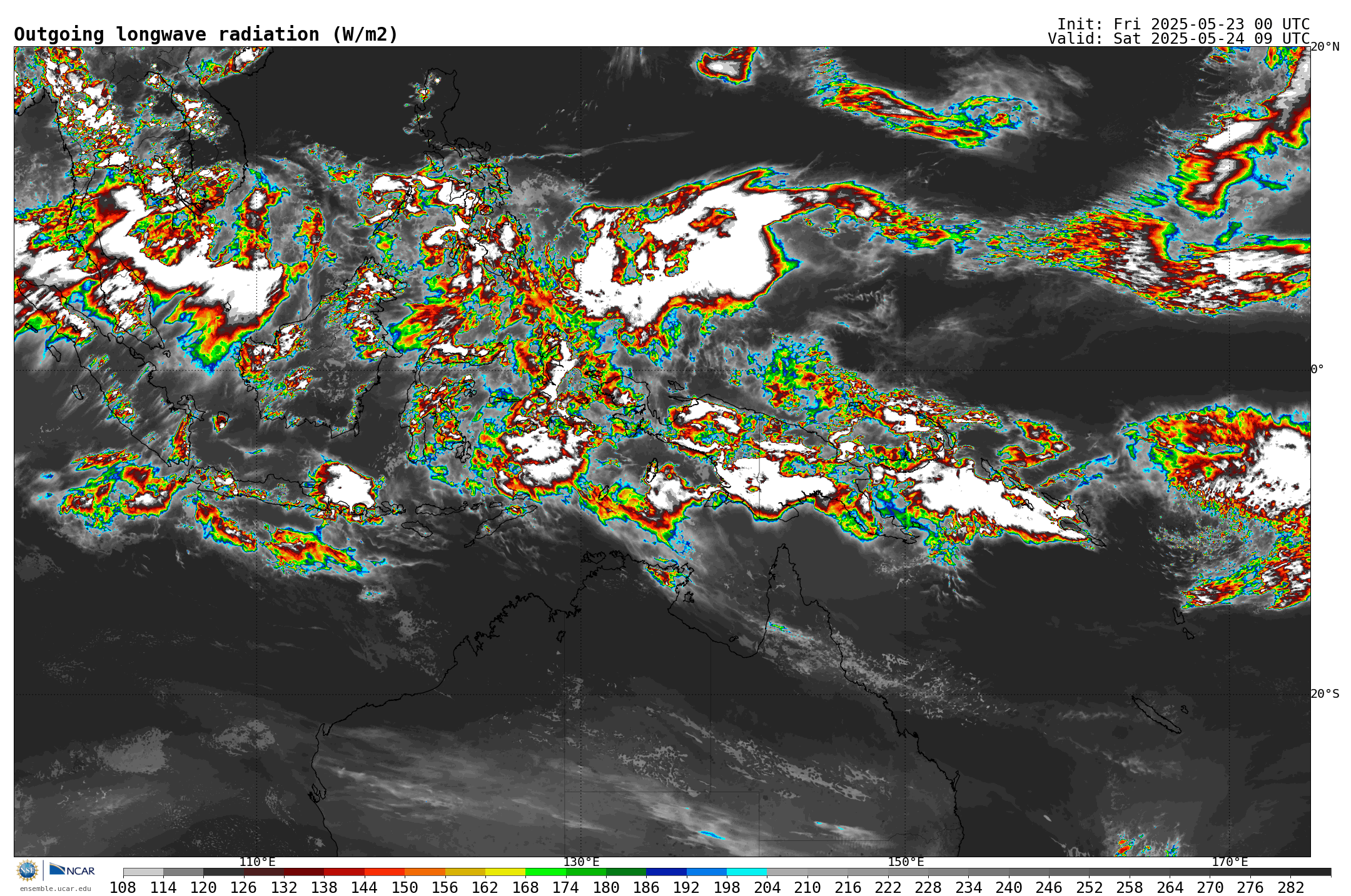
Task: Click the colorbar value label 234
Action: (x=968, y=887)
